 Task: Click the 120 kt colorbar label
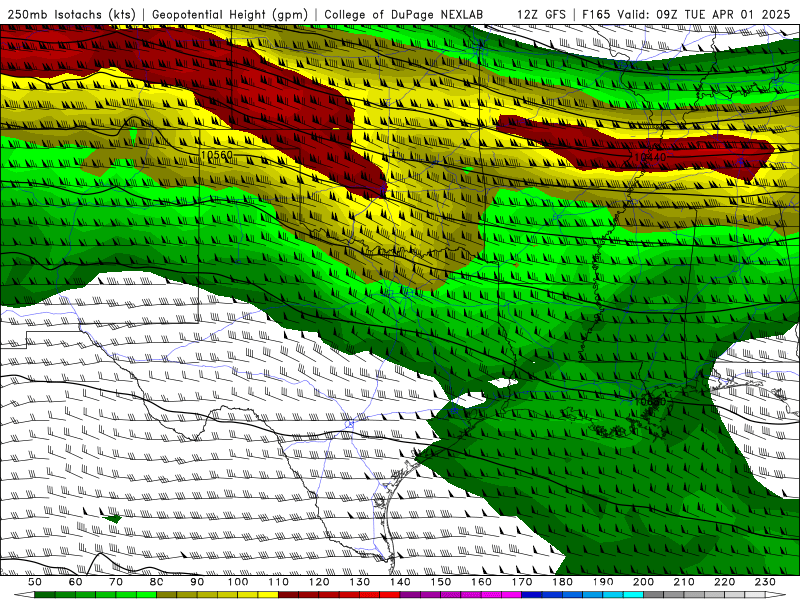[x=319, y=582]
